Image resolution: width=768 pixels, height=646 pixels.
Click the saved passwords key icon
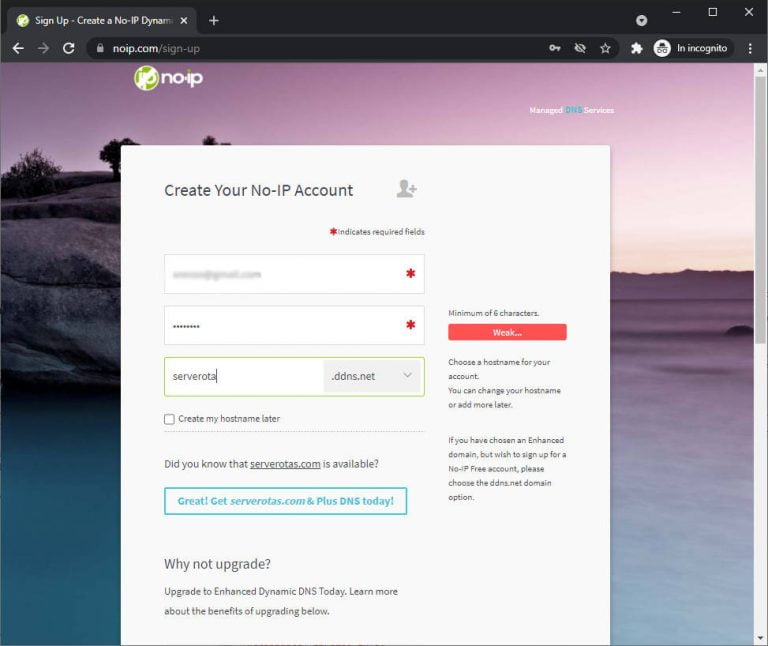pos(555,48)
